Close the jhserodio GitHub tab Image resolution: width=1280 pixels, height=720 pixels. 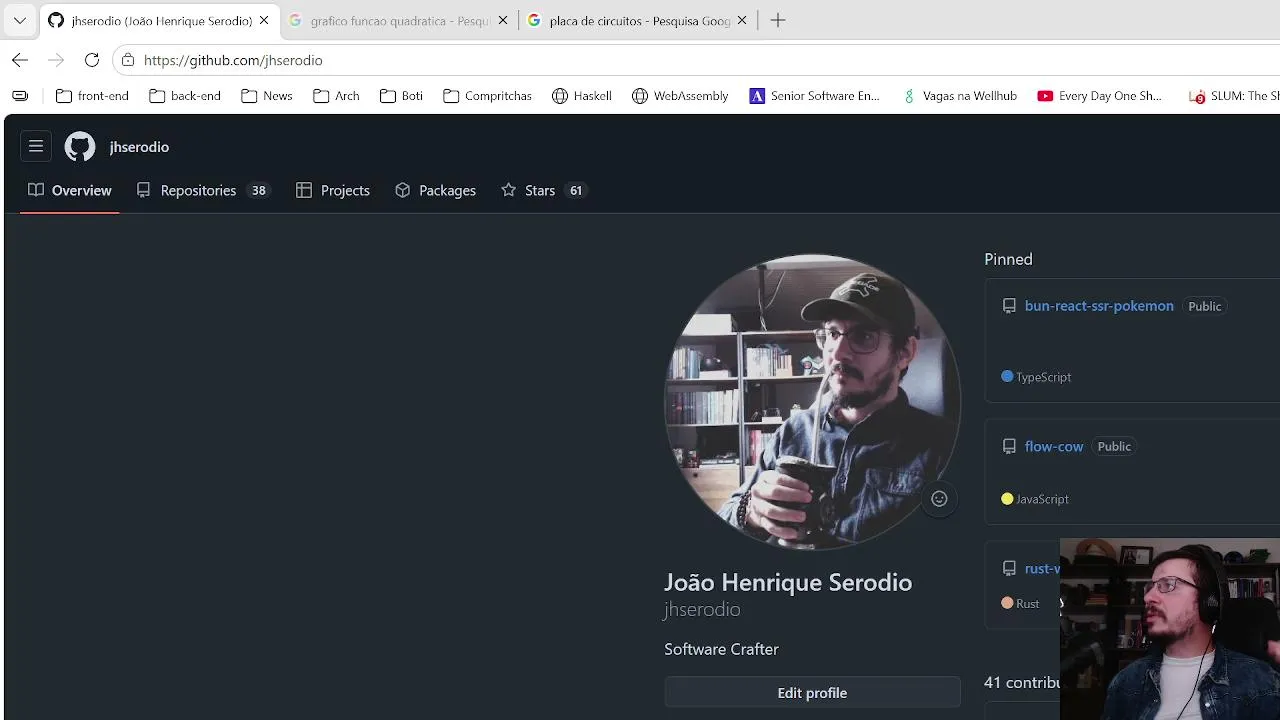pyautogui.click(x=266, y=20)
